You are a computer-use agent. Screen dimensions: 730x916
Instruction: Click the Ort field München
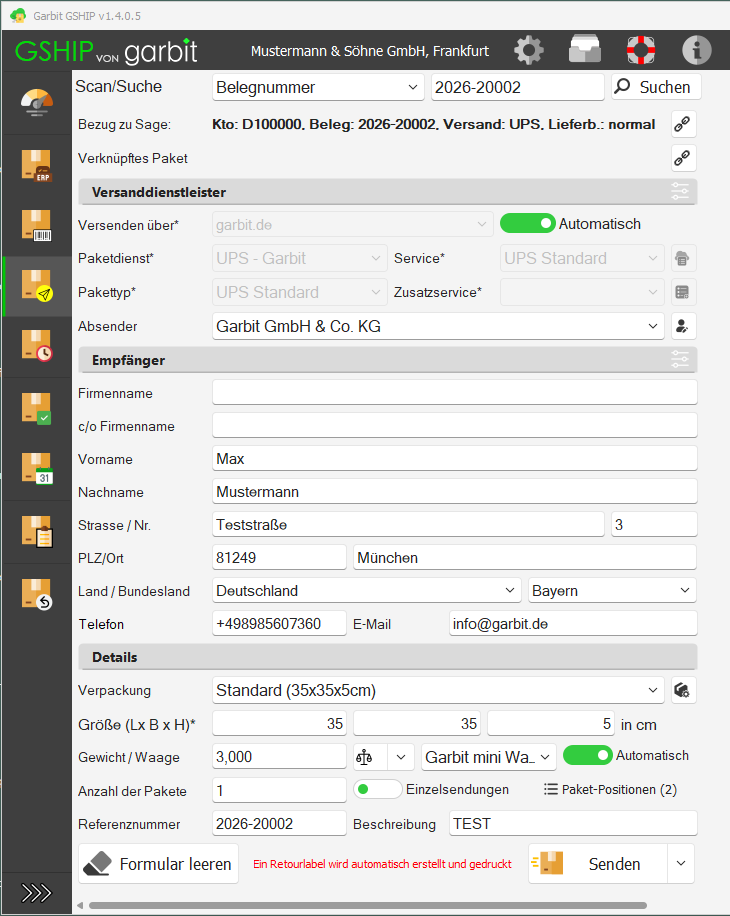[x=525, y=557]
